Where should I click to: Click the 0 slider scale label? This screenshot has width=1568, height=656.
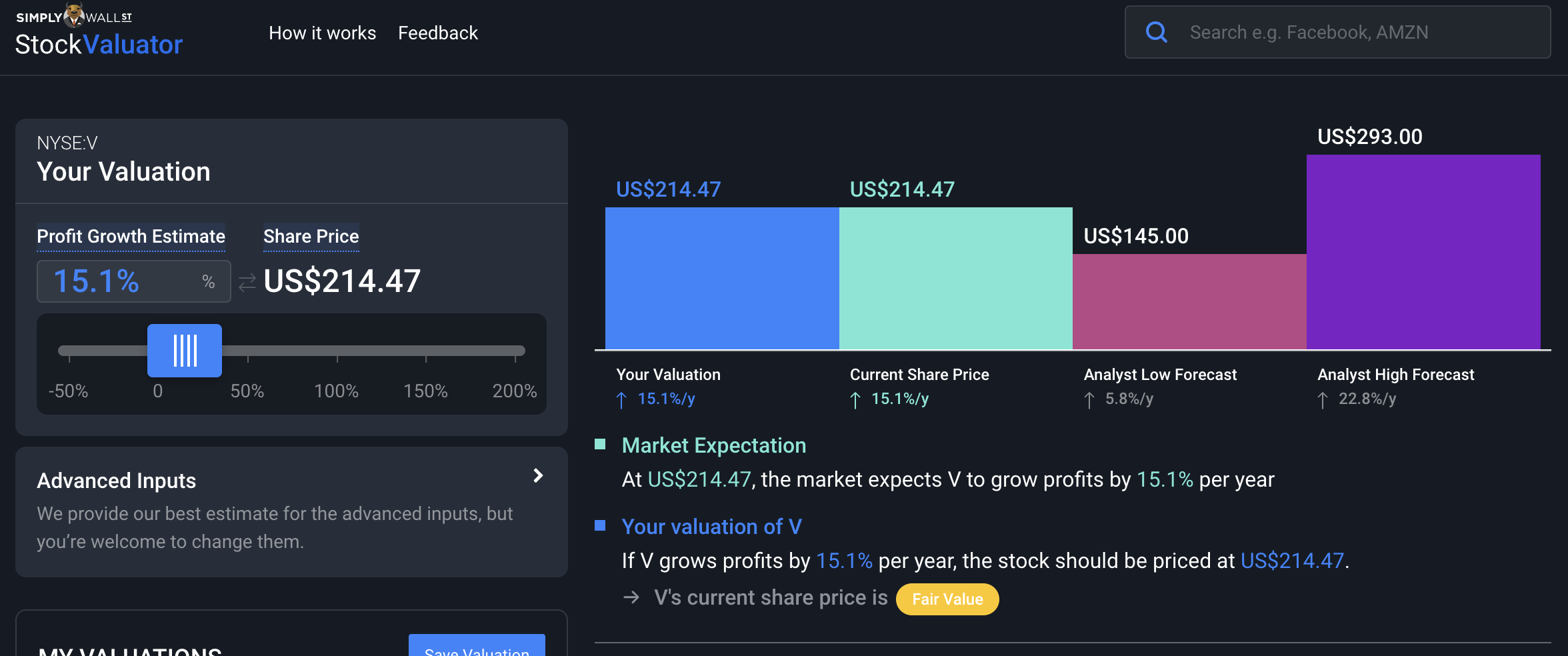click(157, 391)
